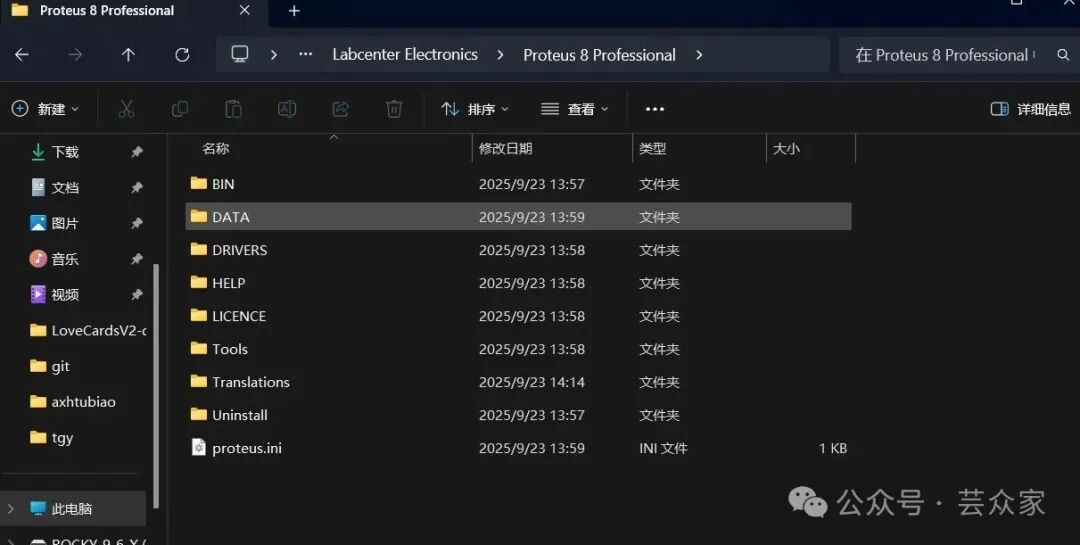Go back to previous folder
Screen dimensions: 1080x545
coord(22,54)
